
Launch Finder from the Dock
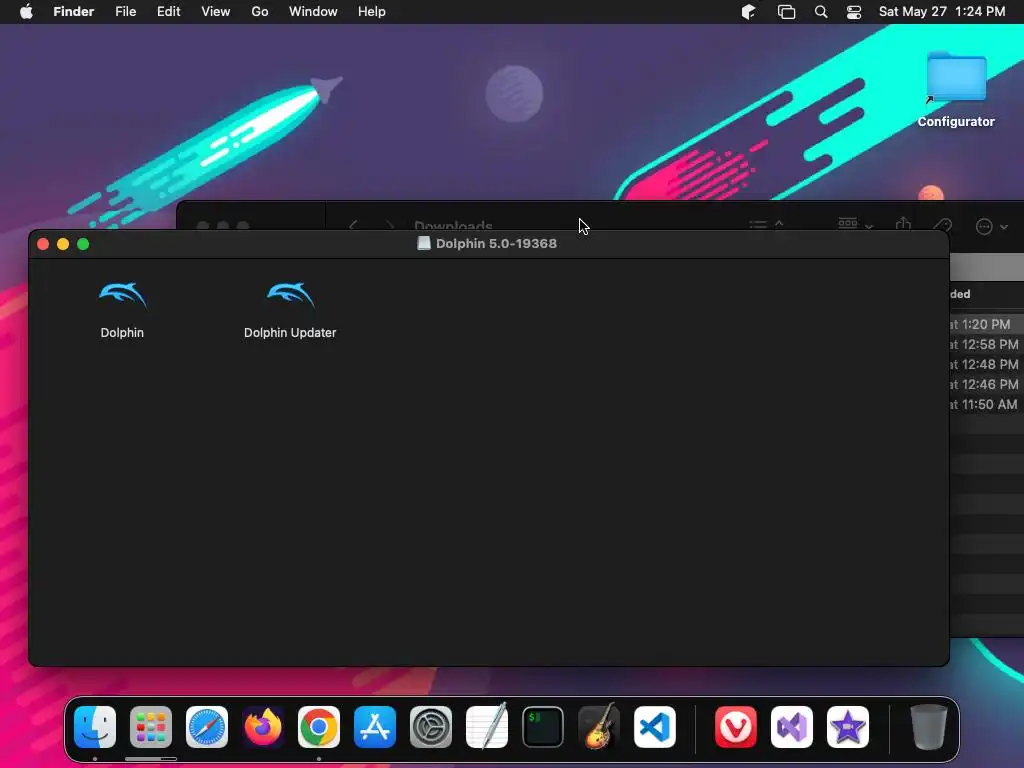(95, 727)
